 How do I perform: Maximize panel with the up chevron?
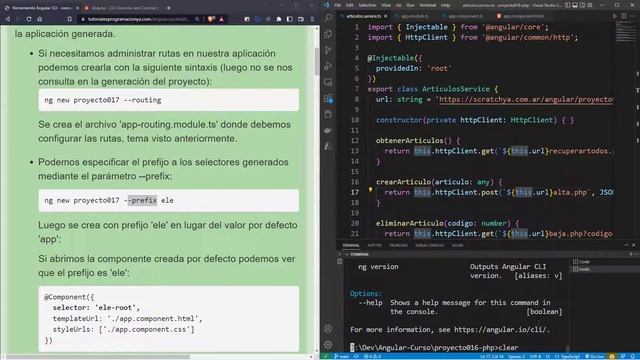(x=626, y=245)
